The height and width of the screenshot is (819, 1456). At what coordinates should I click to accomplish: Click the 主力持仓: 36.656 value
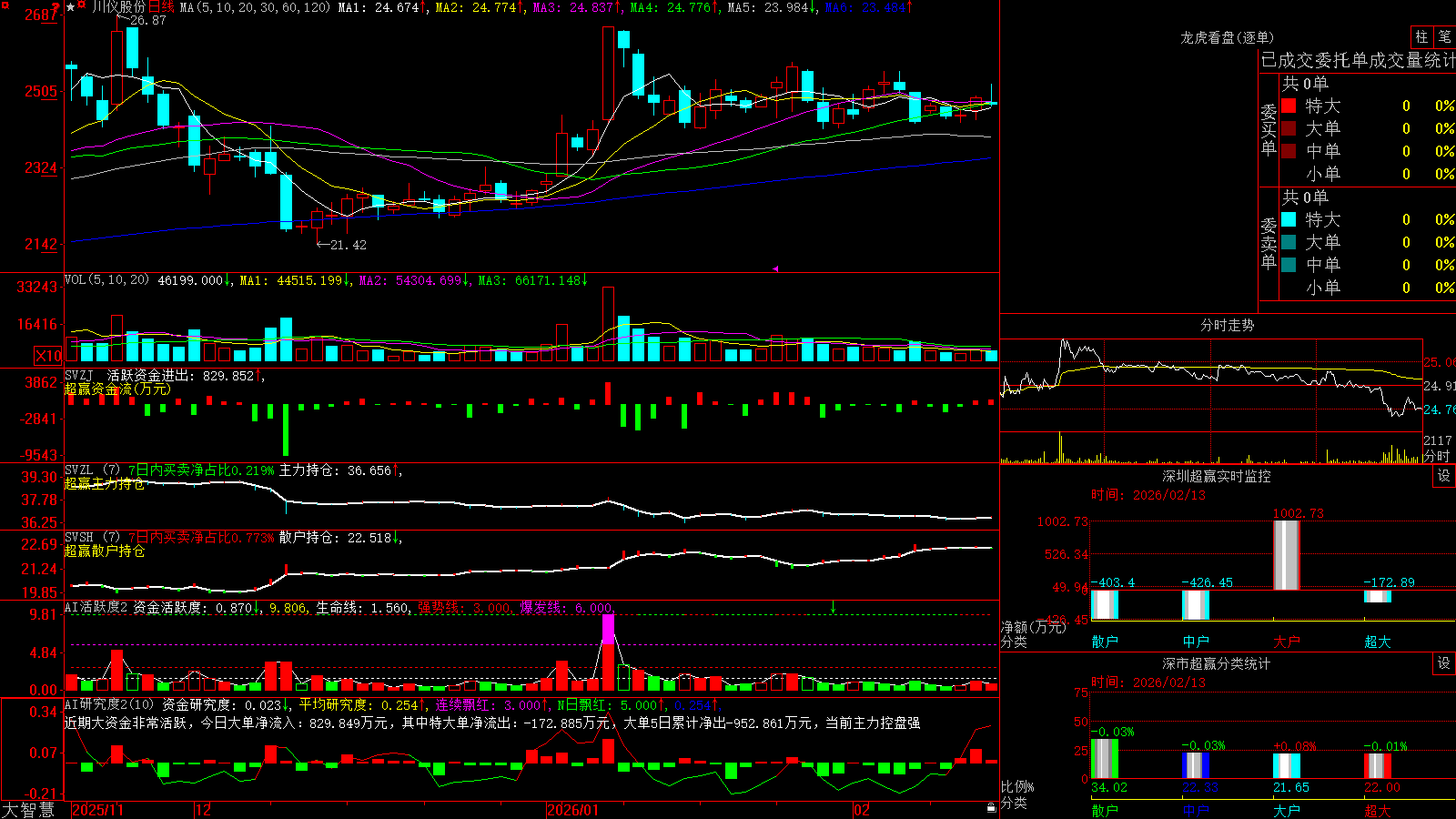point(335,470)
